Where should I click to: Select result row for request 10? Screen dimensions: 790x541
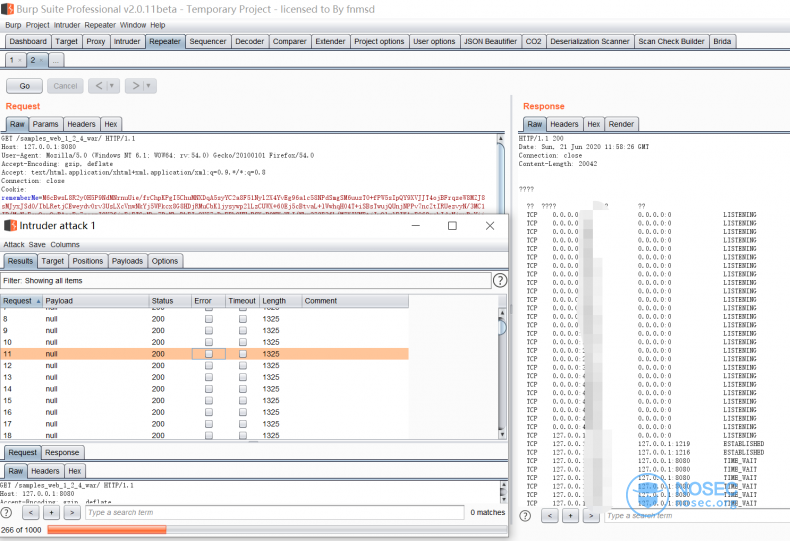tap(204, 342)
